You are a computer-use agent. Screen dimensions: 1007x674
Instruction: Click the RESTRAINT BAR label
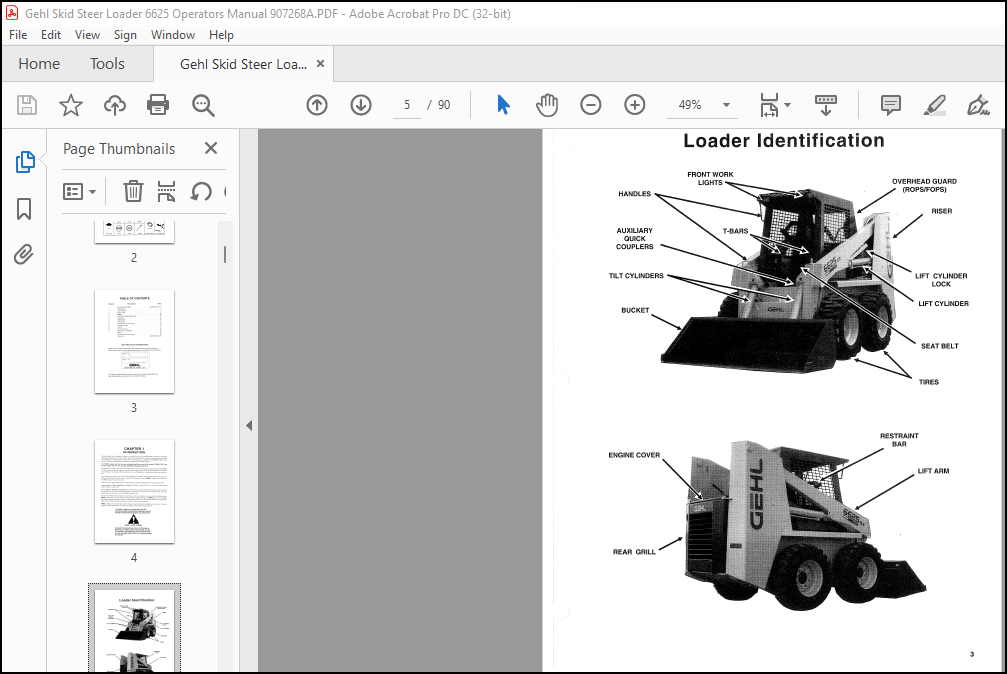coord(899,440)
